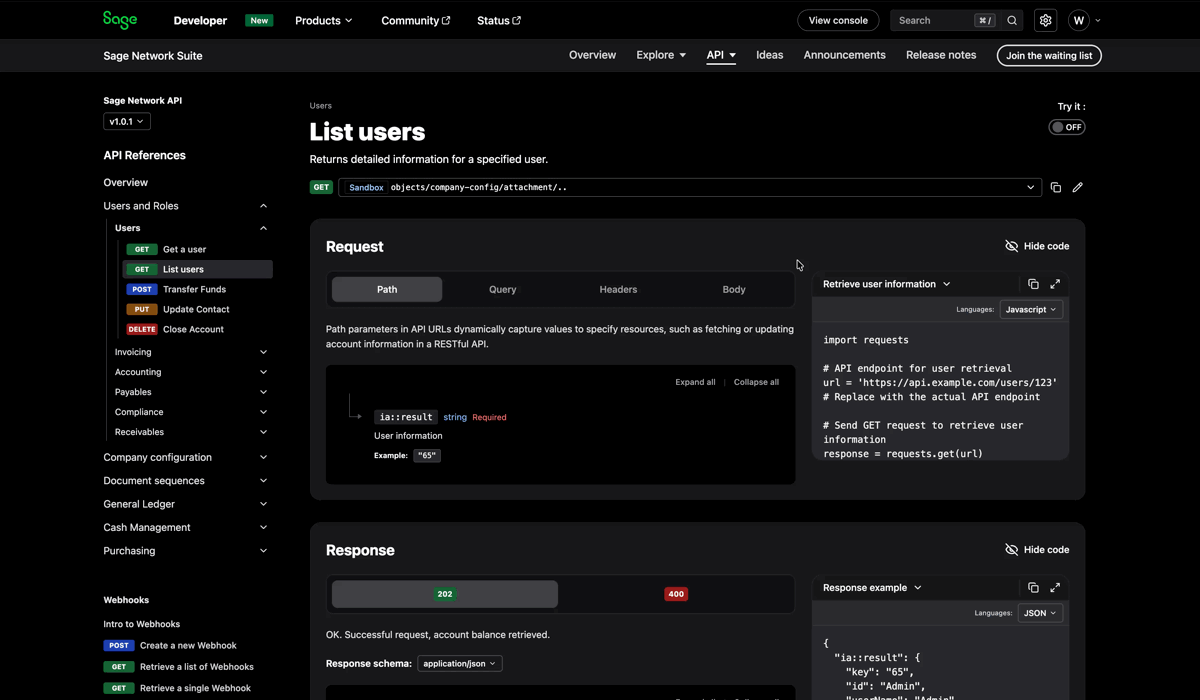Screen dimensions: 1200x700
Task: Open Transfer Funds endpoint in sidebar
Action: (194, 289)
